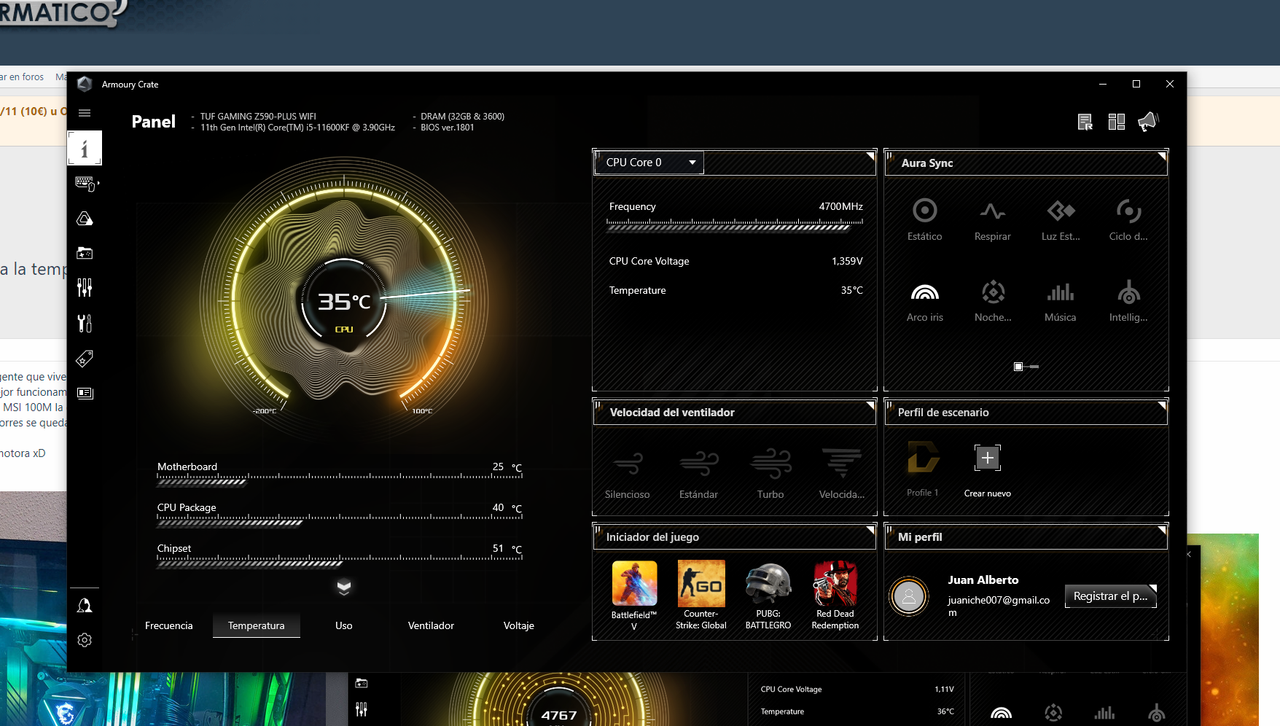The width and height of the screenshot is (1280, 726).
Task: Open the Featured deals tag sidebar icon
Action: pos(85,358)
